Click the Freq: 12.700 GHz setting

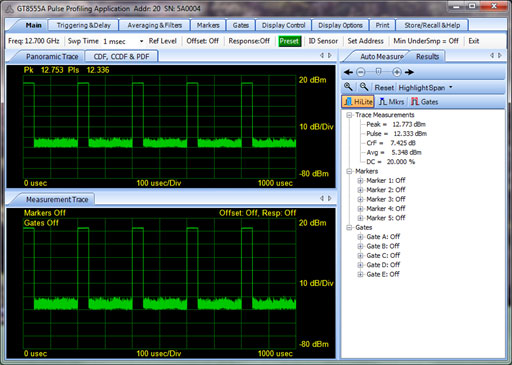coord(34,41)
